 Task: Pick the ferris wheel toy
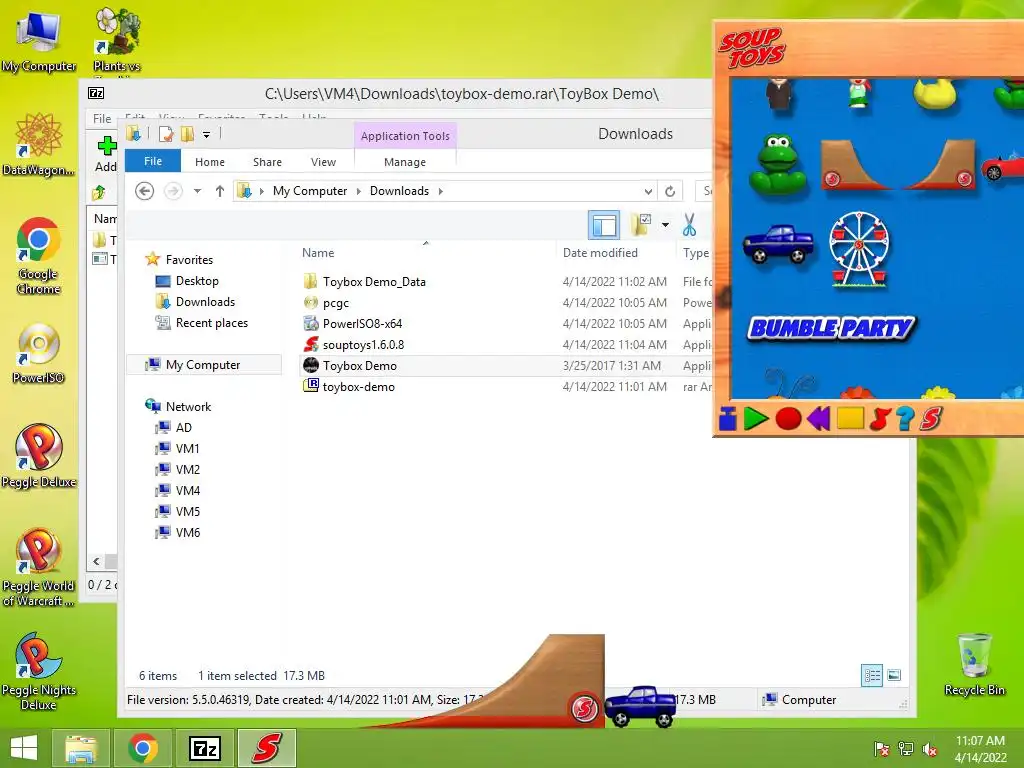pos(859,249)
